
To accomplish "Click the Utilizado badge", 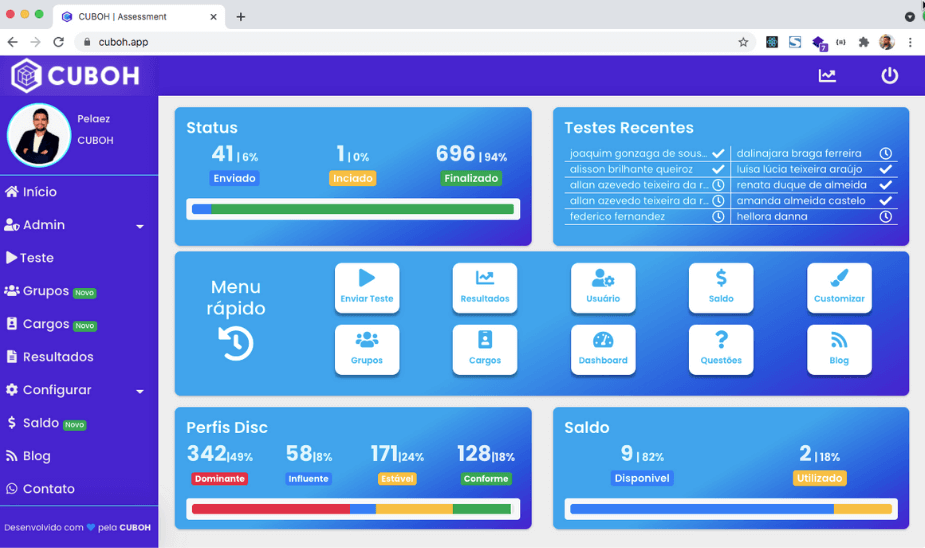I will click(x=819, y=478).
